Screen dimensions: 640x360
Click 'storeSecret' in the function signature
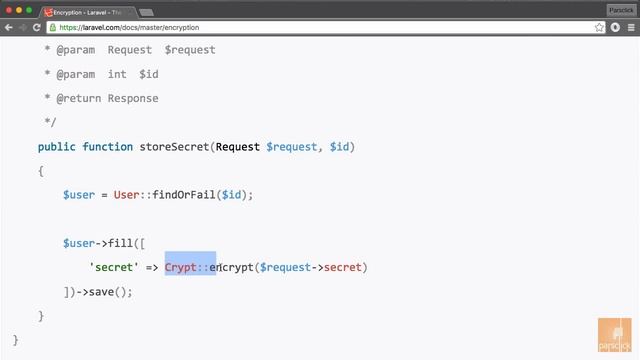tap(174, 147)
